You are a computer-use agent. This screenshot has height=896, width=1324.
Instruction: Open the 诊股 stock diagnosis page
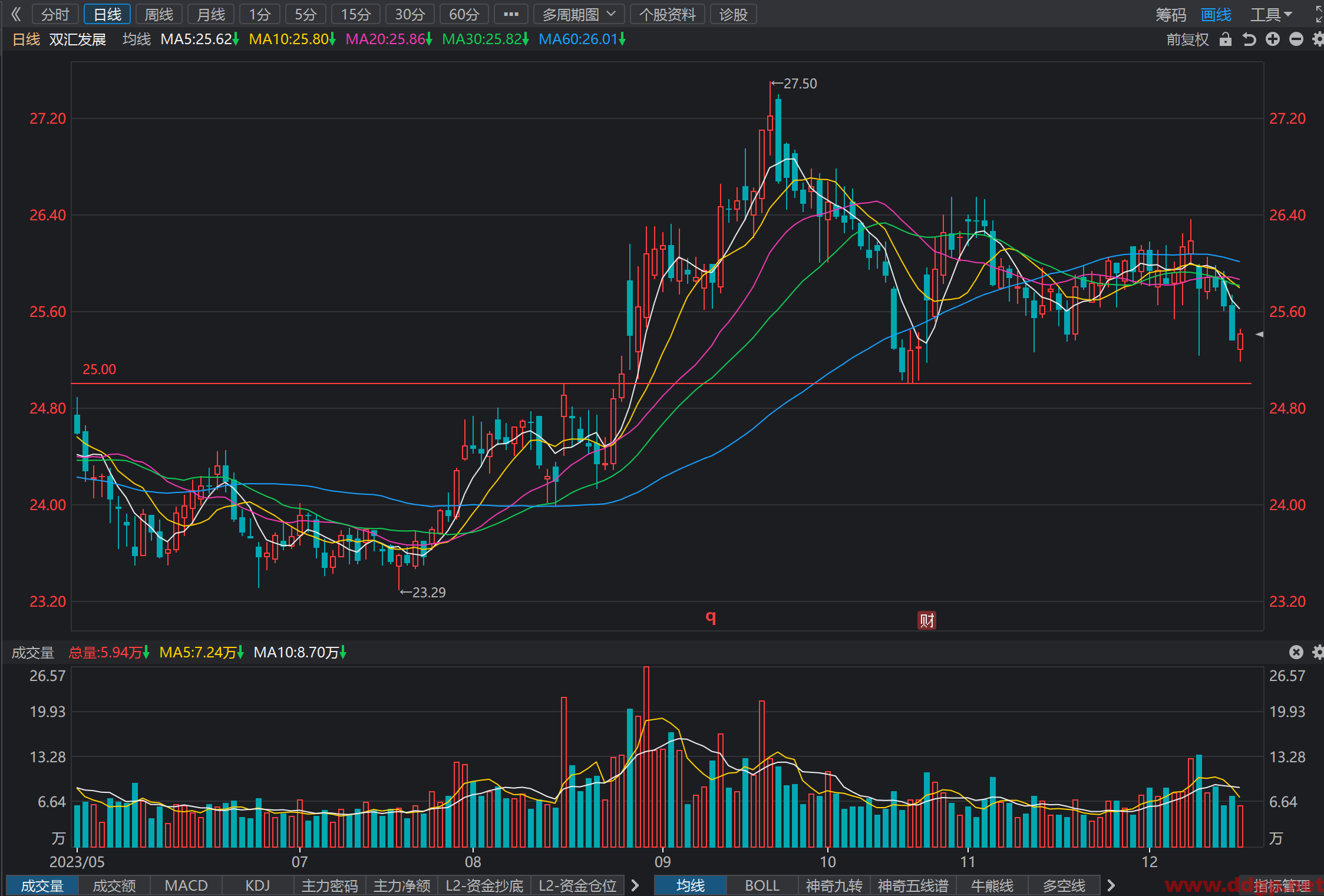[x=734, y=14]
